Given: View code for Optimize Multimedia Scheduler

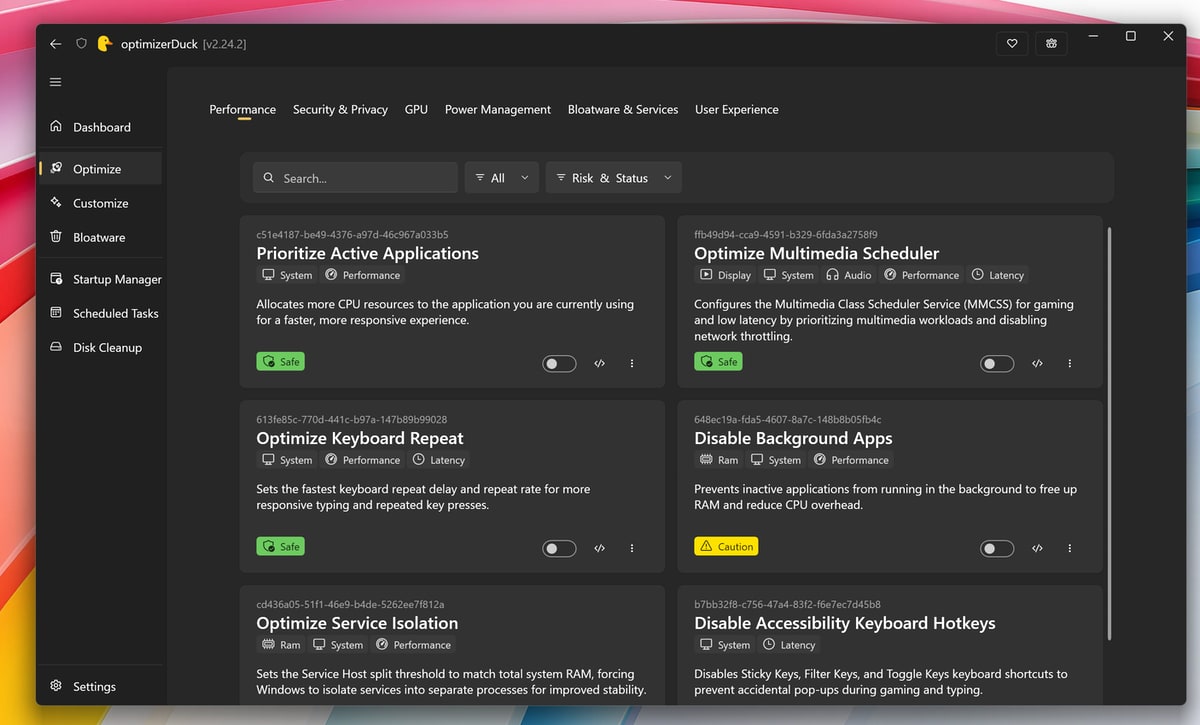Looking at the screenshot, I should (x=1037, y=364).
